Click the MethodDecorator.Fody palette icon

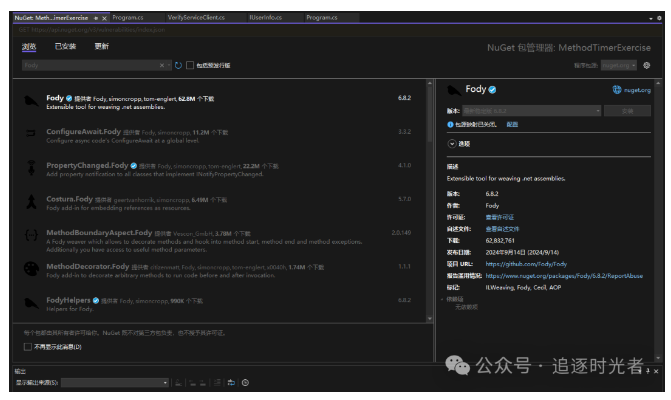(31, 269)
